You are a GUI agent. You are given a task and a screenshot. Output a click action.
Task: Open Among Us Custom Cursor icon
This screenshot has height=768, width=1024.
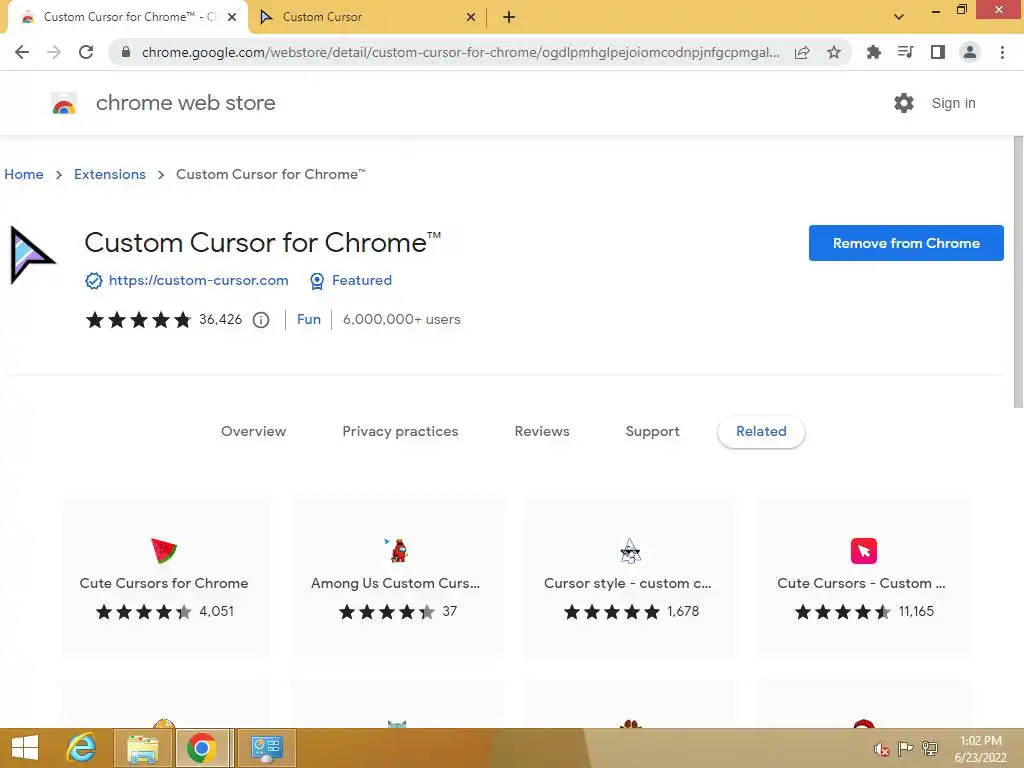[396, 551]
